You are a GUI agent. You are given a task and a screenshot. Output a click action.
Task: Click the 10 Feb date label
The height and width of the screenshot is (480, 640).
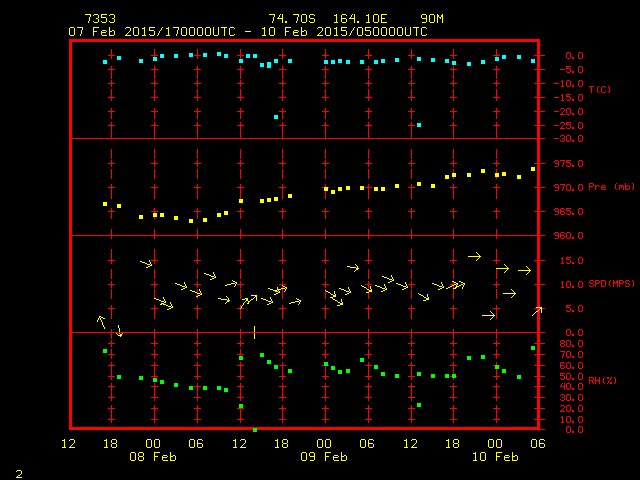click(x=496, y=457)
